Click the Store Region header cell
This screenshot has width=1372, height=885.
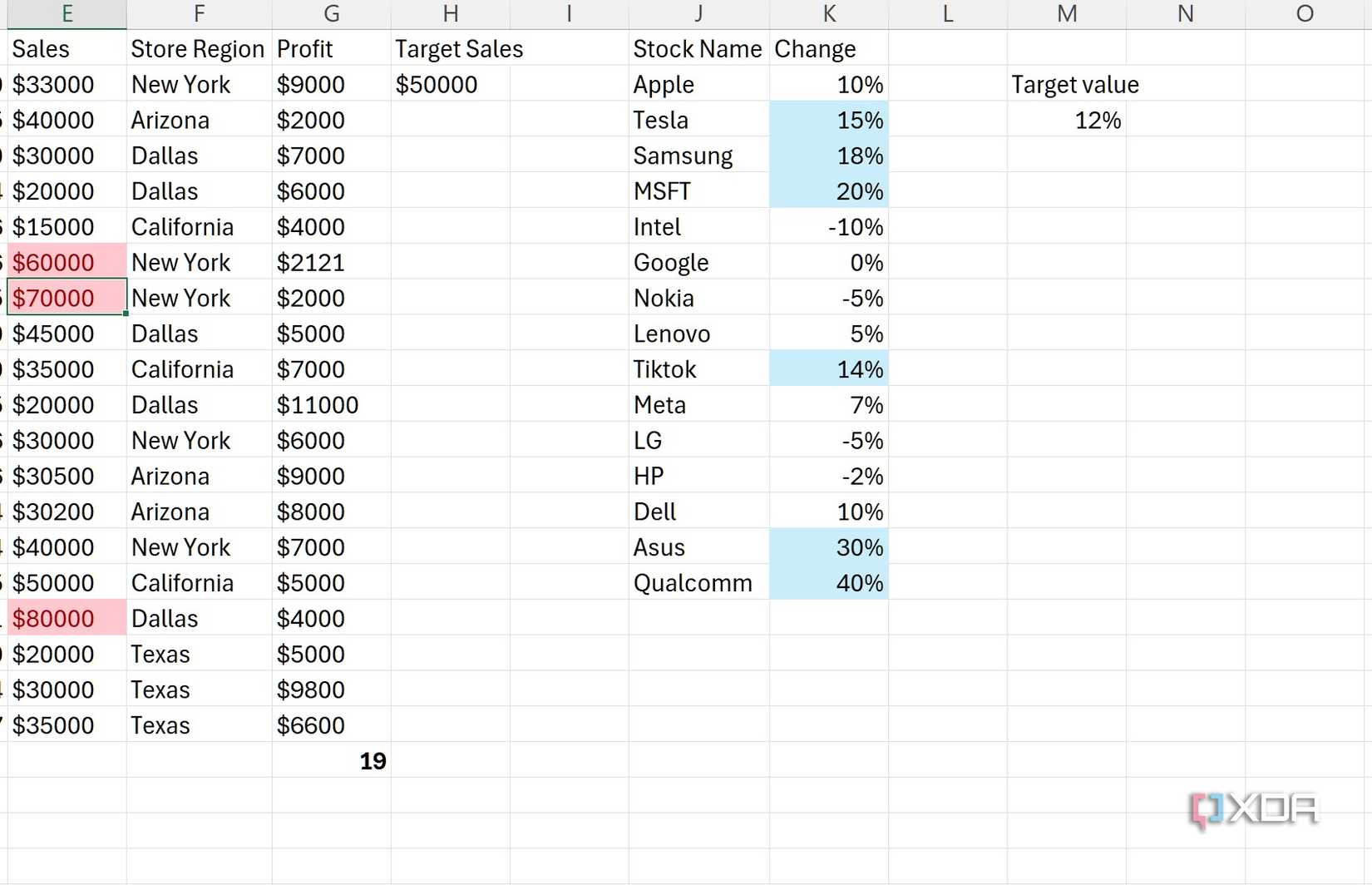(198, 48)
